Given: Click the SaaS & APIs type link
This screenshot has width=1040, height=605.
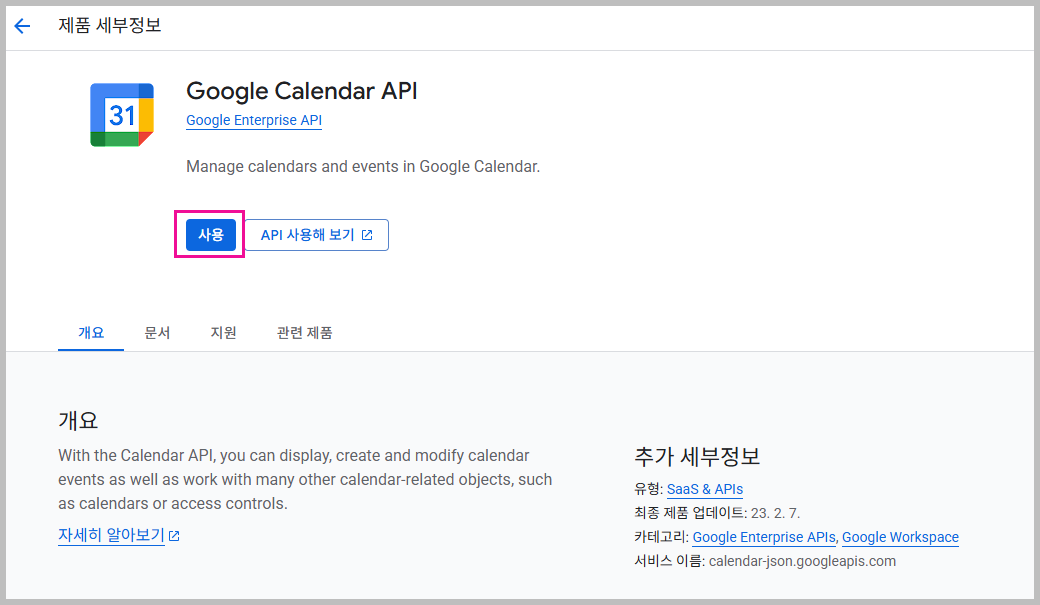Looking at the screenshot, I should pyautogui.click(x=704, y=489).
